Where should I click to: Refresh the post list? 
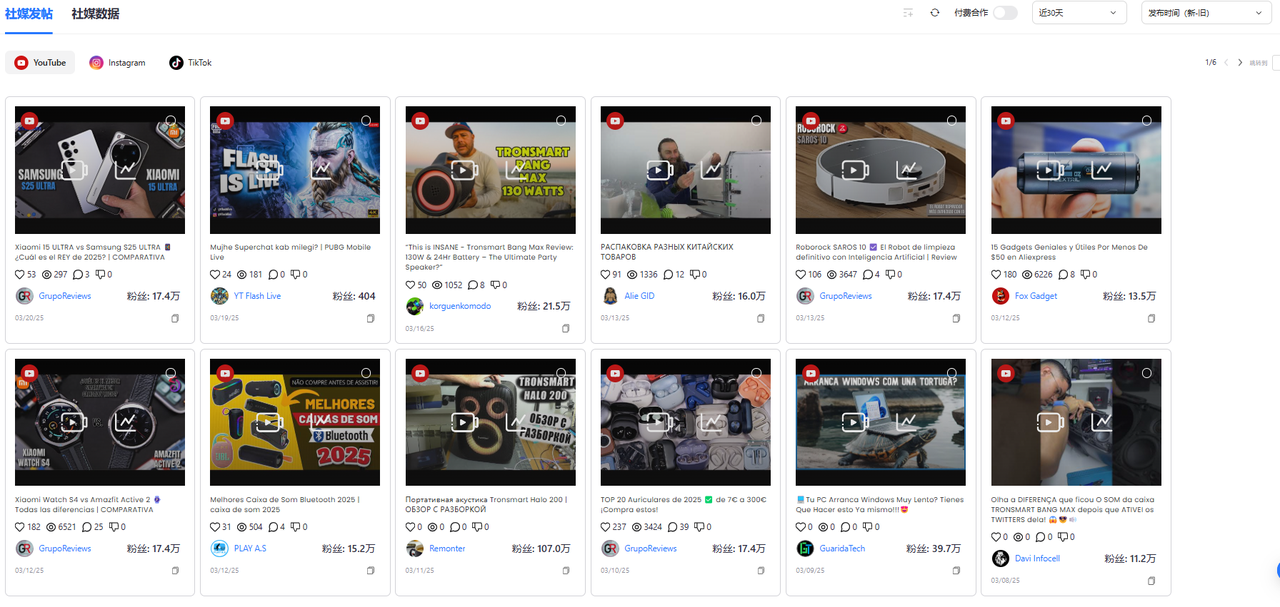[935, 13]
